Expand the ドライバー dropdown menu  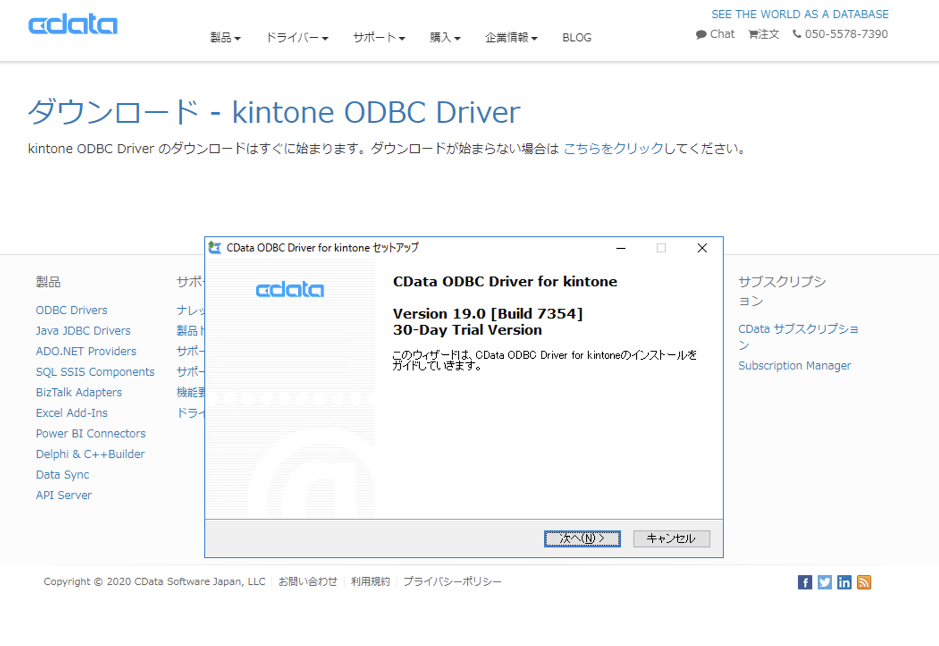click(x=297, y=38)
